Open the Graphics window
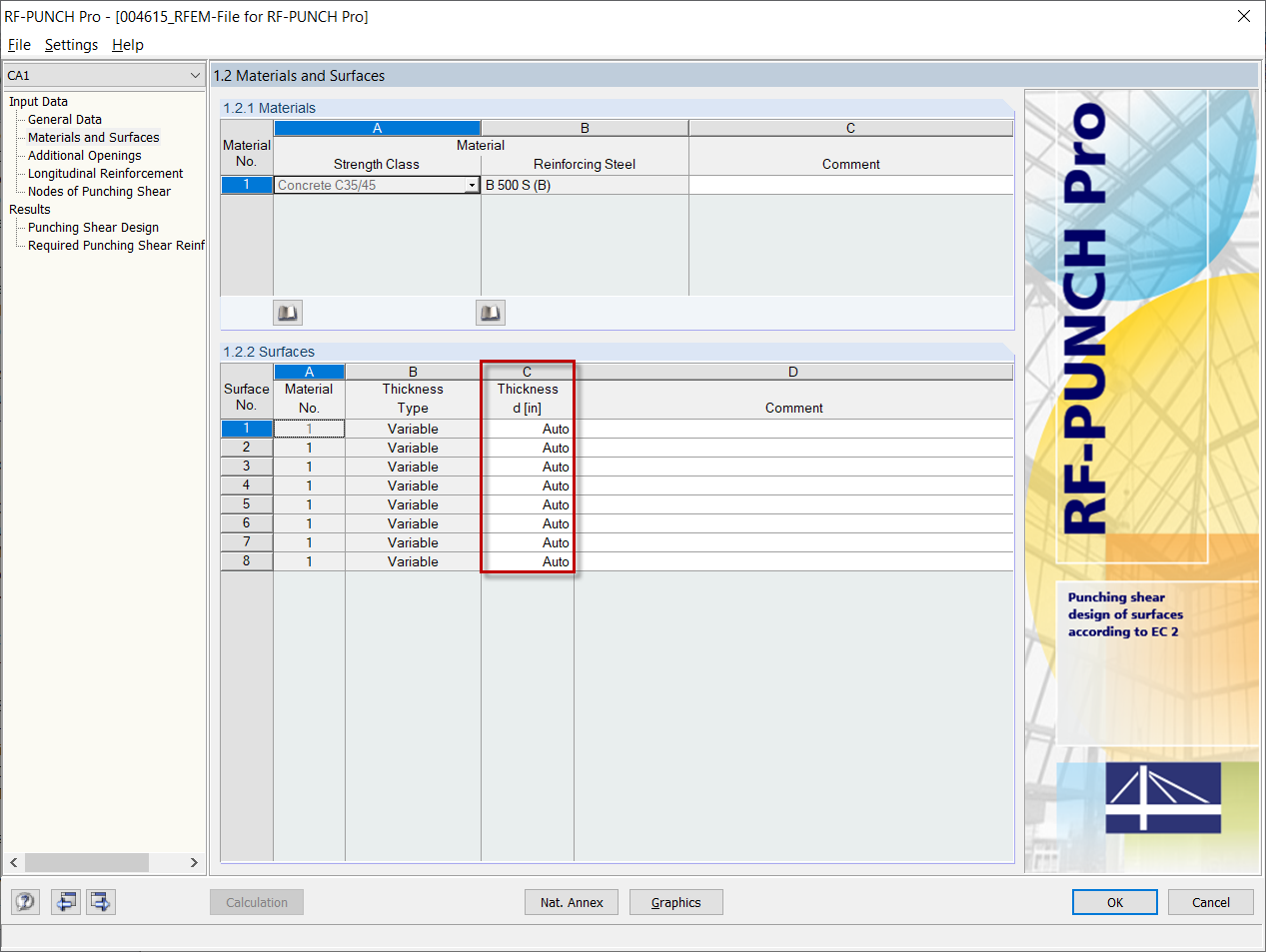 (675, 901)
